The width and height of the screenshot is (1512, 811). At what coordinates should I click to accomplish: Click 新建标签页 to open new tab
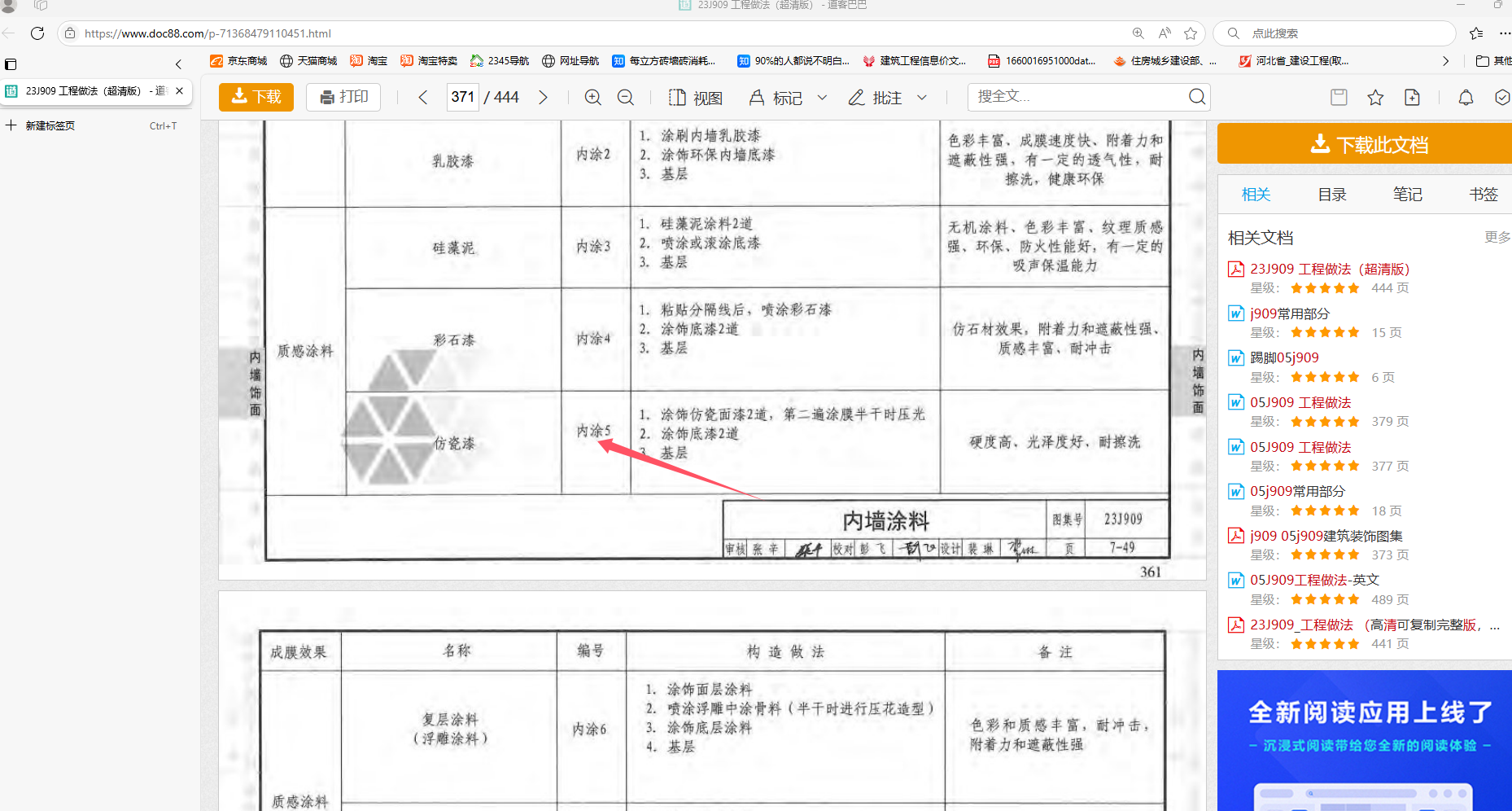(50, 125)
